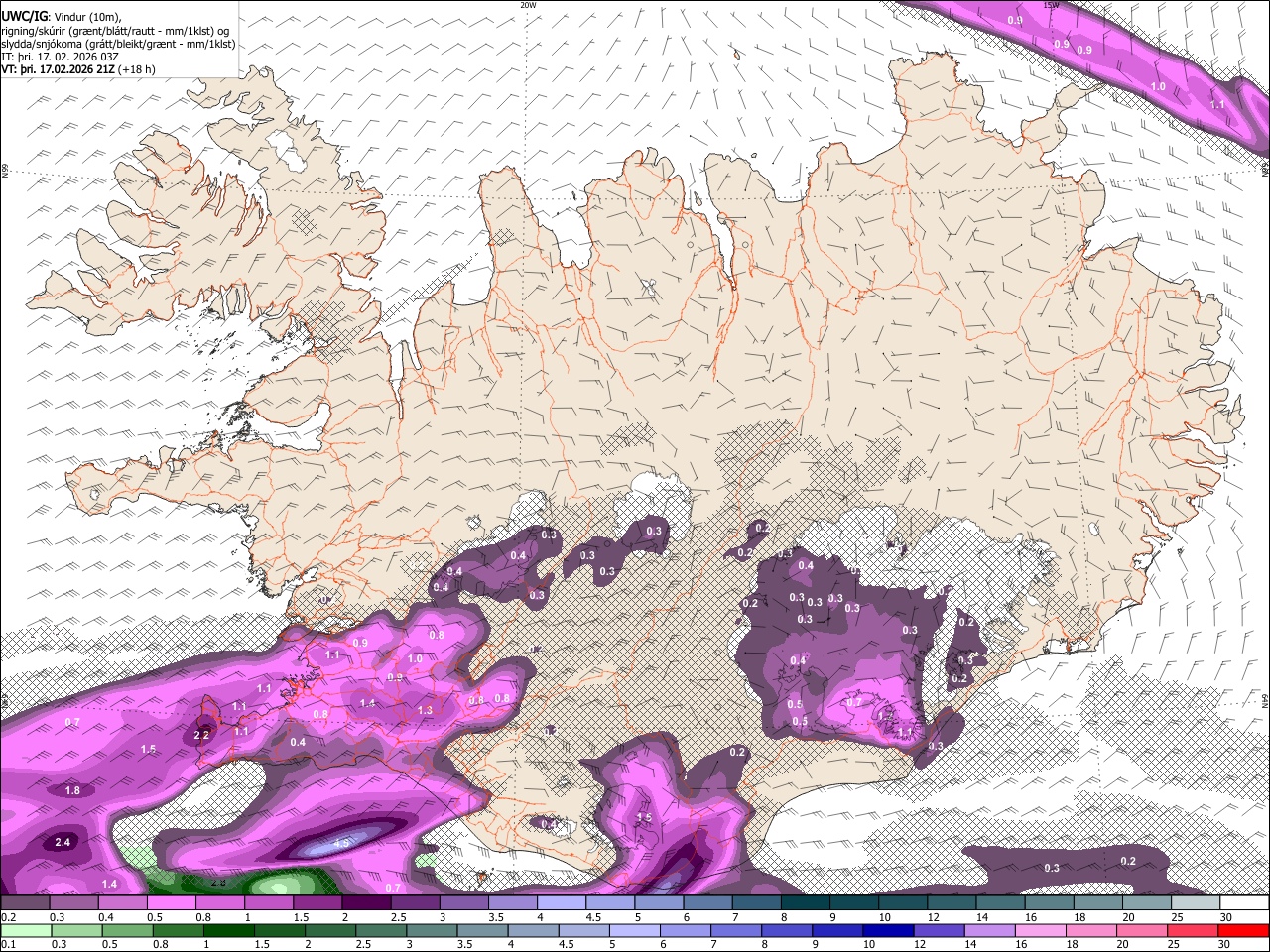Screen dimensions: 1270x952
Task: Click the "4.5" value on the lavender map patch
Action: [x=343, y=842]
